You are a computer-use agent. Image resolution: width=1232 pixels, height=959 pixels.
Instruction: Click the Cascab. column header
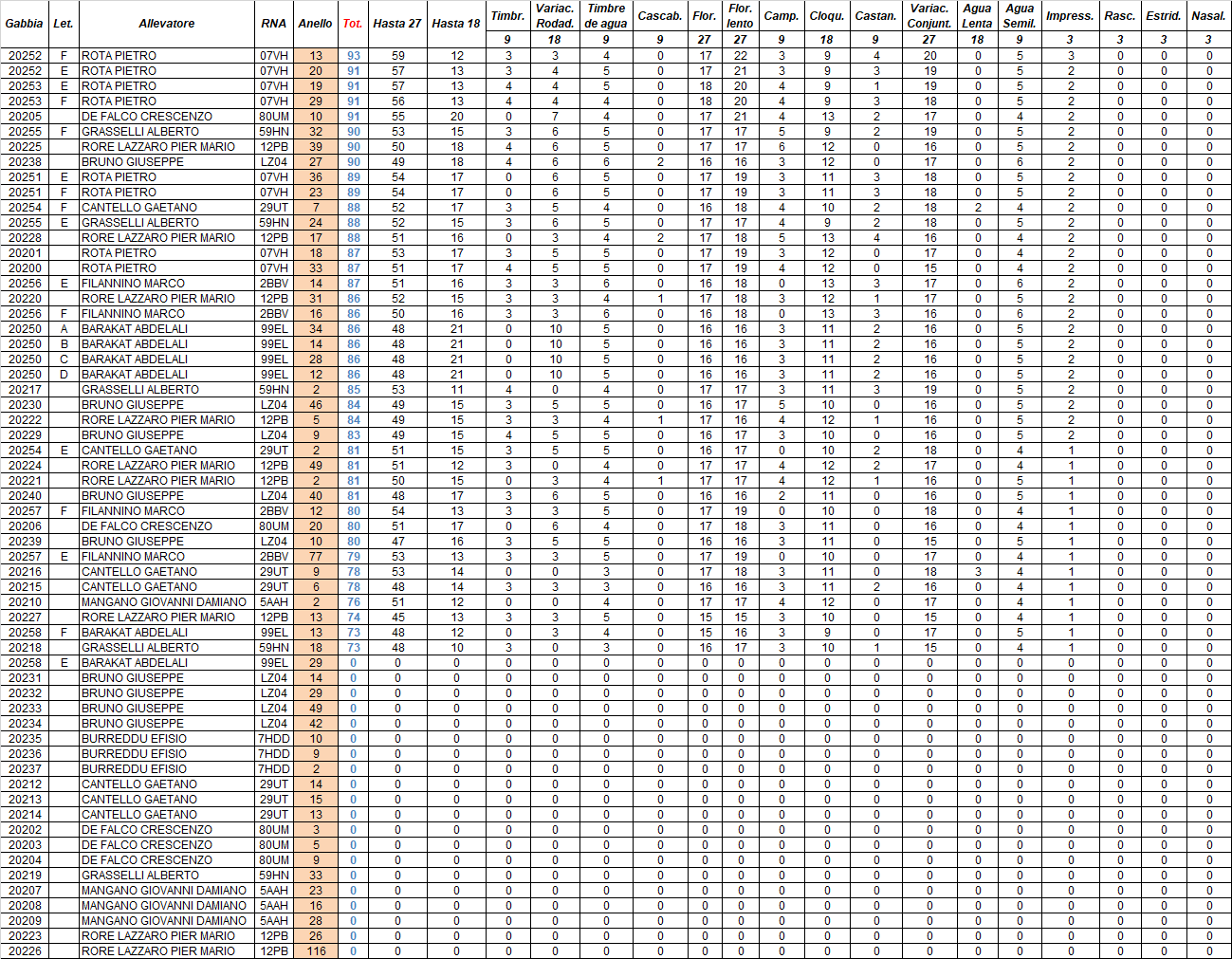point(660,16)
